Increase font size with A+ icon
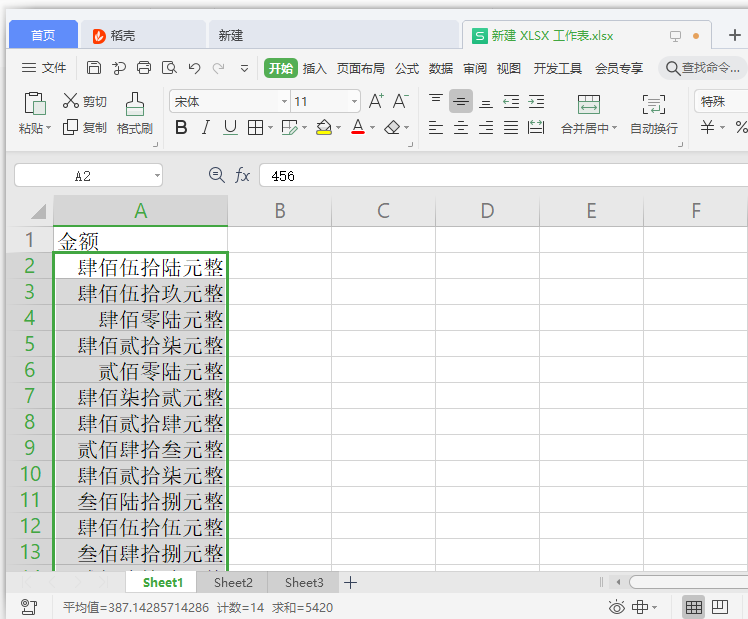Screen dimensions: 748x619 pyautogui.click(x=376, y=101)
